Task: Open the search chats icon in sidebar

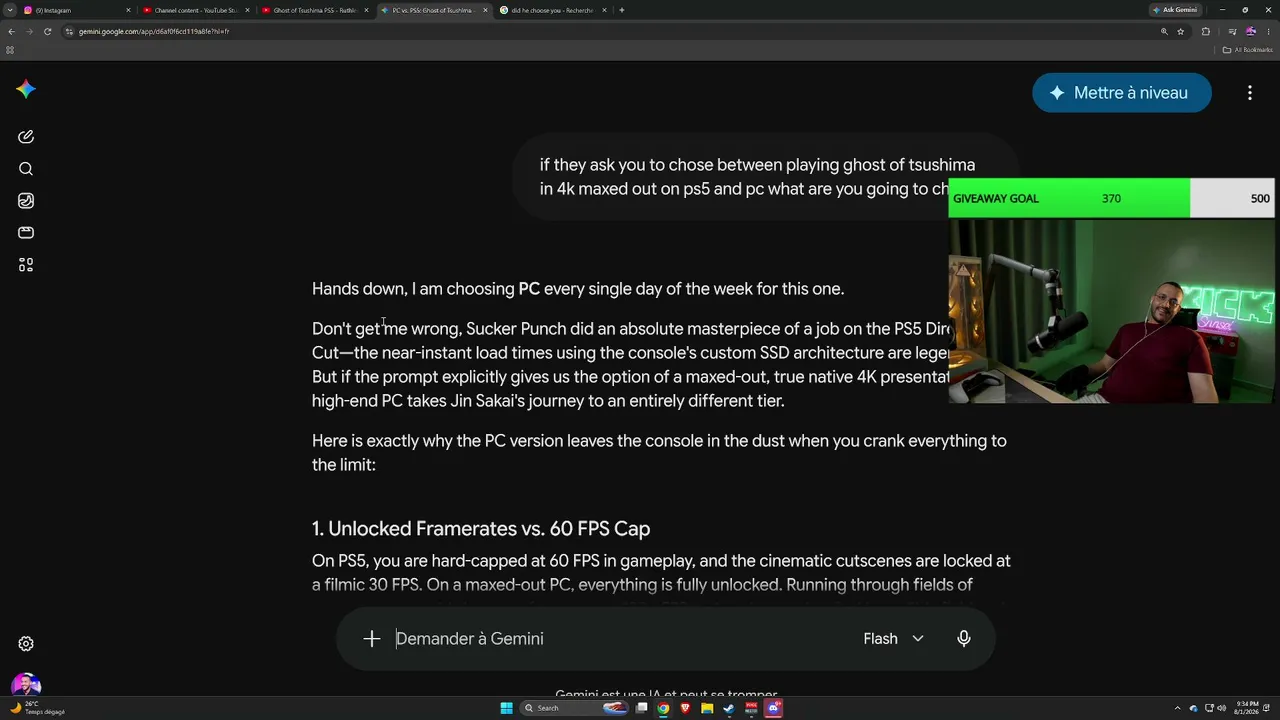Action: tap(26, 169)
